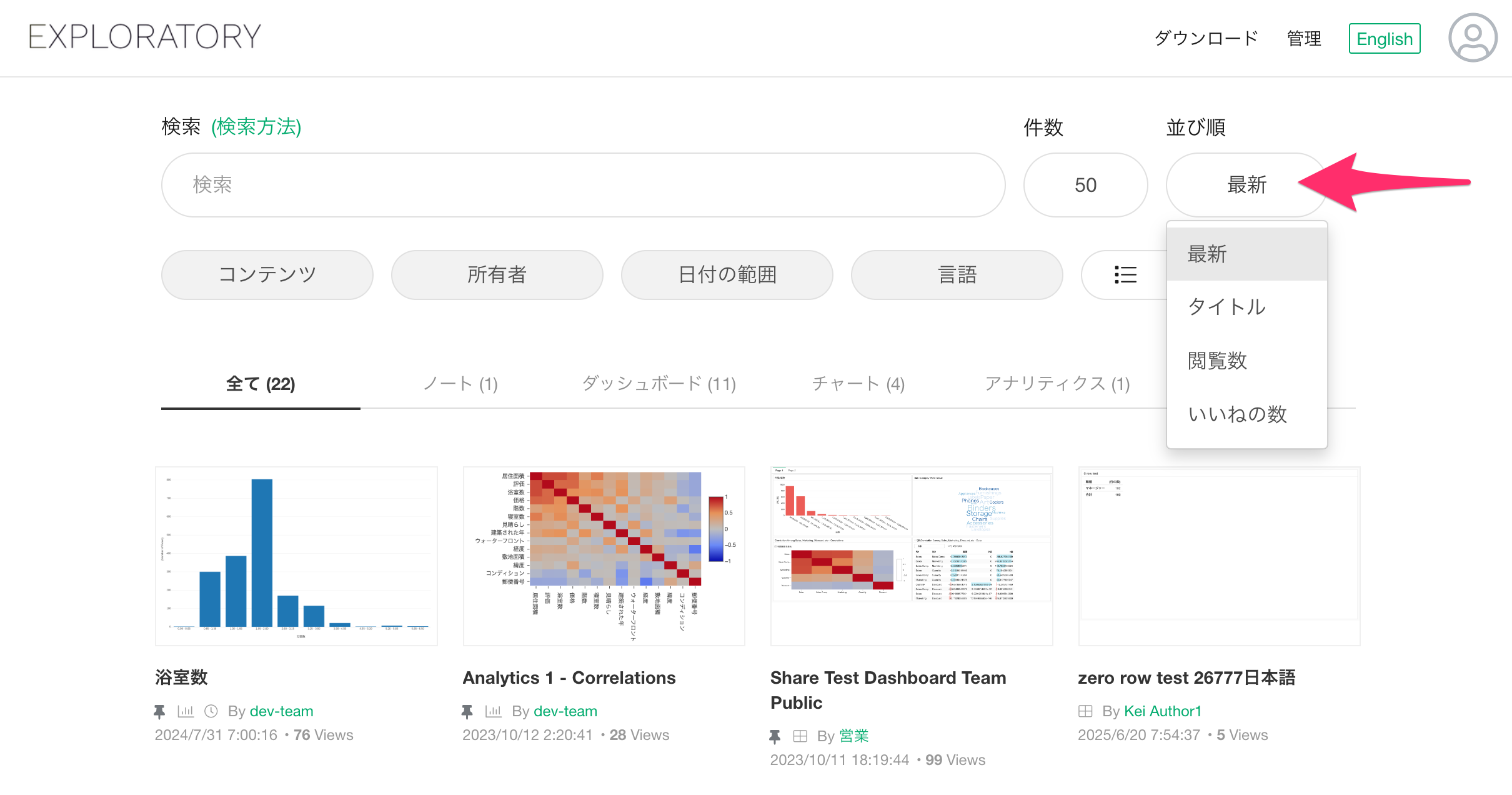Open zero row test thumbnail
This screenshot has height=795, width=1512.
coord(1219,556)
